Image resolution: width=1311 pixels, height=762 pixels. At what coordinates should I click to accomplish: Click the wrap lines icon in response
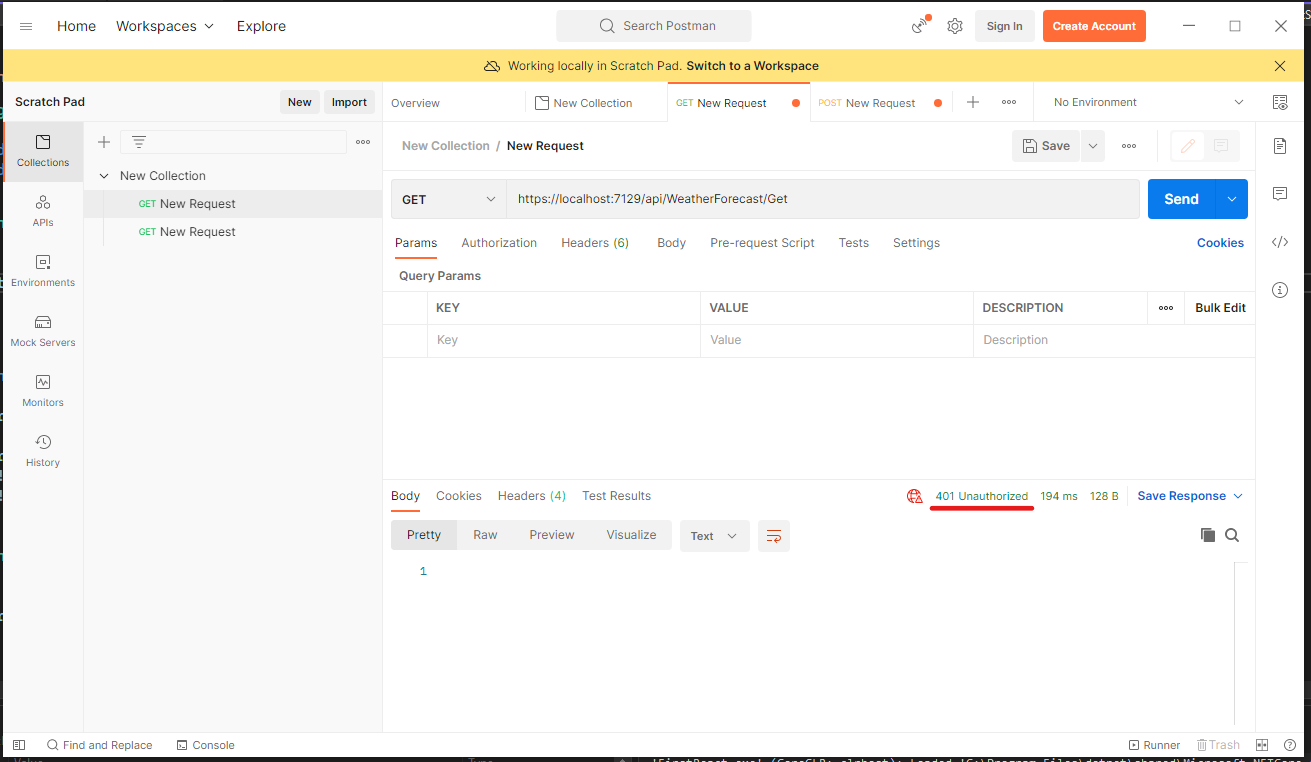point(774,536)
